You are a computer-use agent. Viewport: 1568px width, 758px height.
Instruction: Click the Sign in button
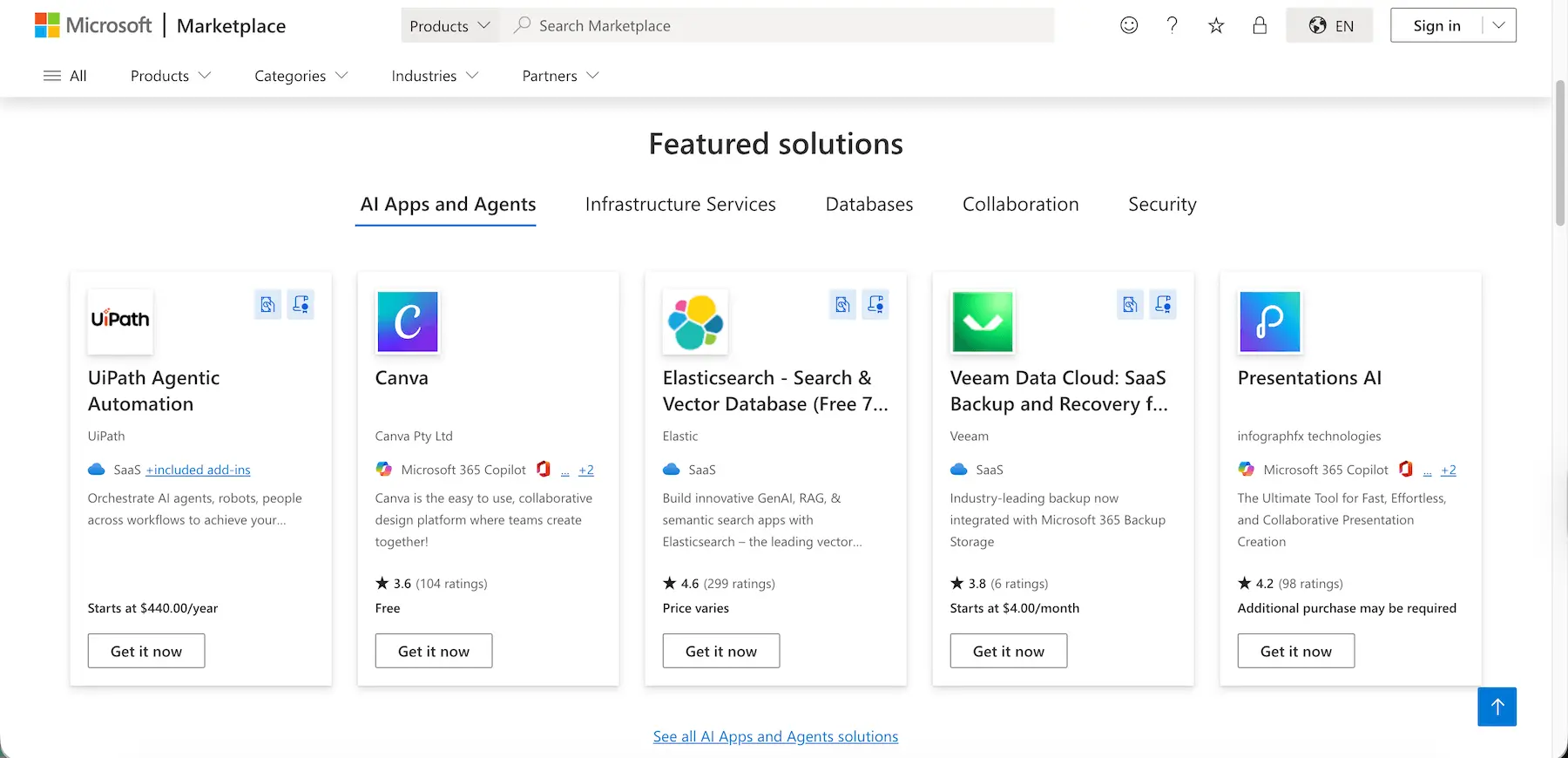coord(1436,25)
